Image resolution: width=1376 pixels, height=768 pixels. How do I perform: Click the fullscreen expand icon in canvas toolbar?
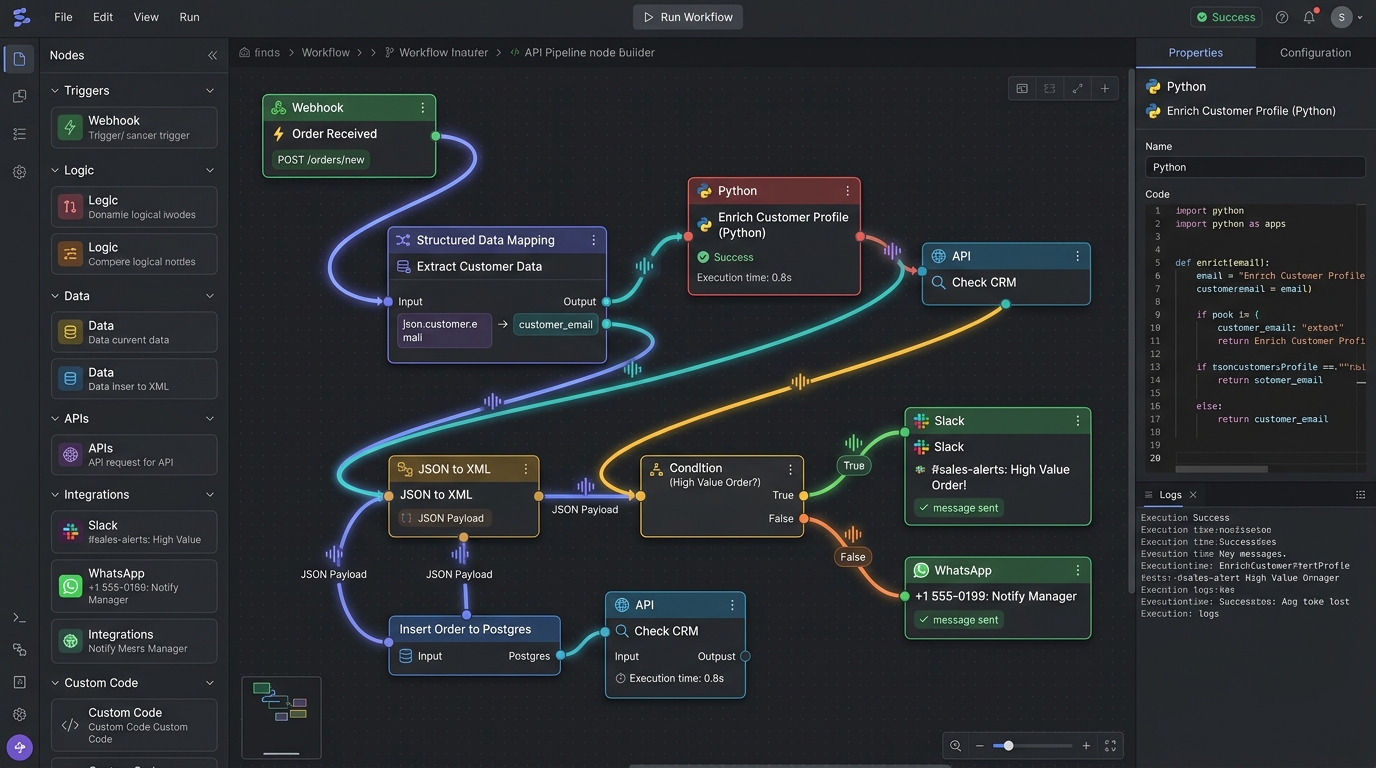(x=1077, y=88)
